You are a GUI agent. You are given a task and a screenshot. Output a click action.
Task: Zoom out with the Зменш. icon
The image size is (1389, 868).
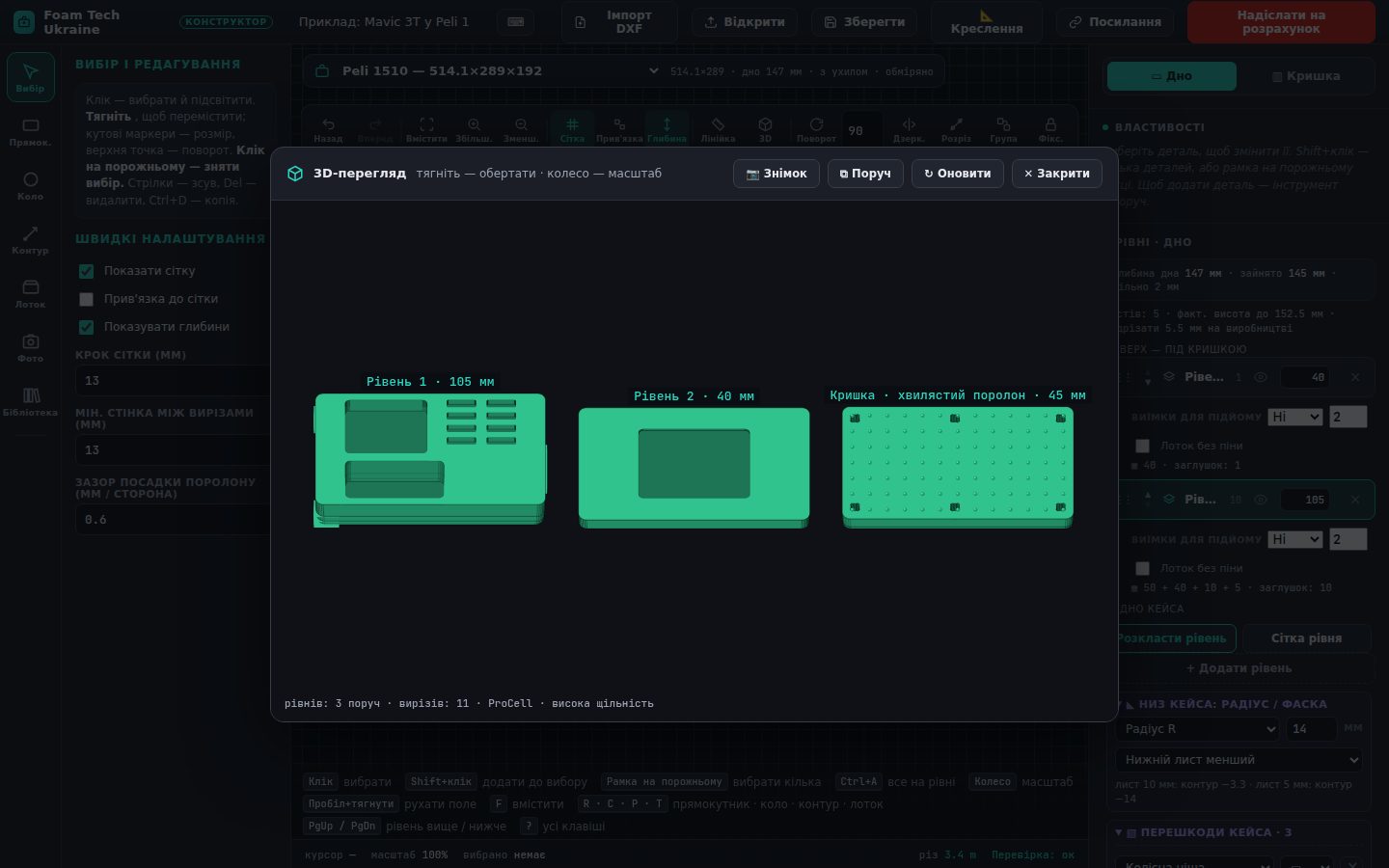pos(521,129)
